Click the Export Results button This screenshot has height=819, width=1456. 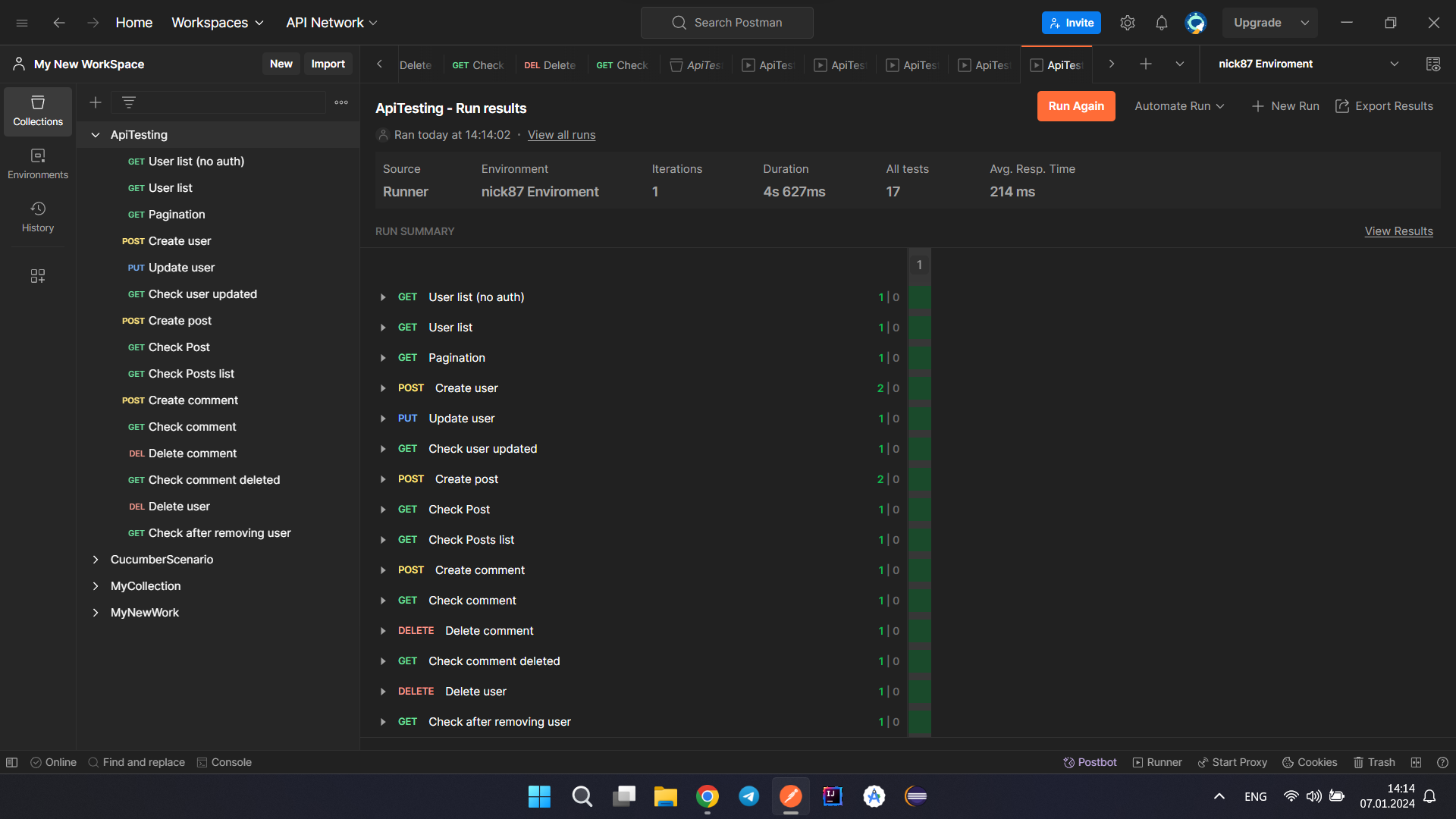[x=1384, y=106]
